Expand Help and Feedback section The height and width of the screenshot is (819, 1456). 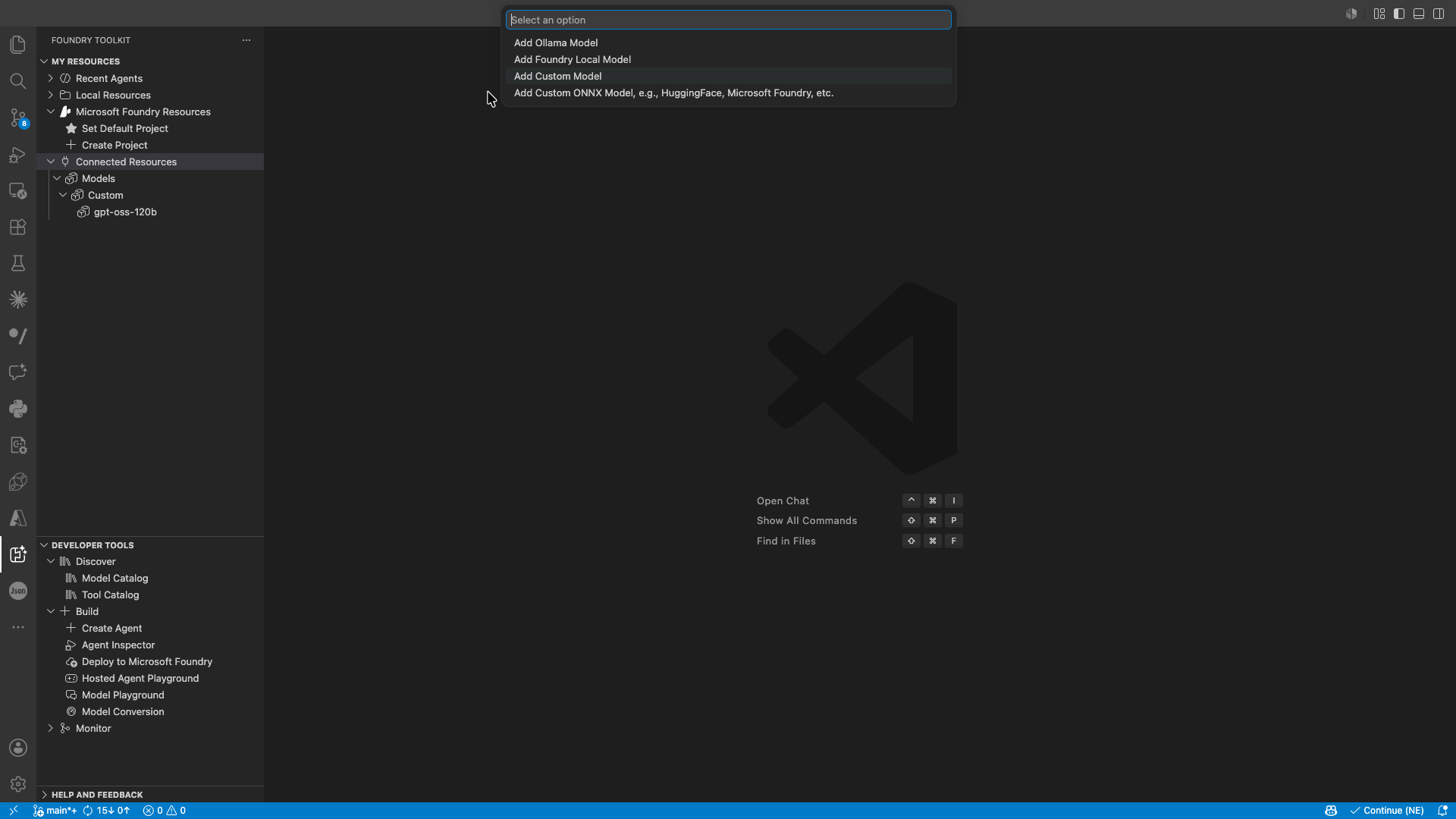(x=44, y=795)
